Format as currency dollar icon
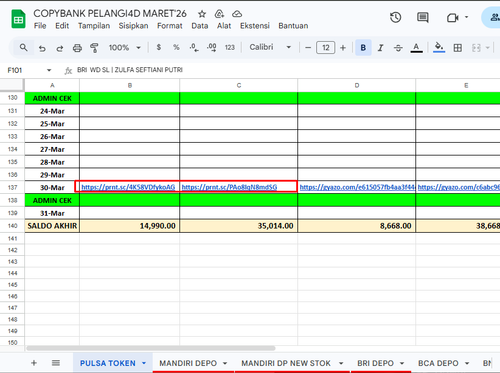 pyautogui.click(x=159, y=47)
